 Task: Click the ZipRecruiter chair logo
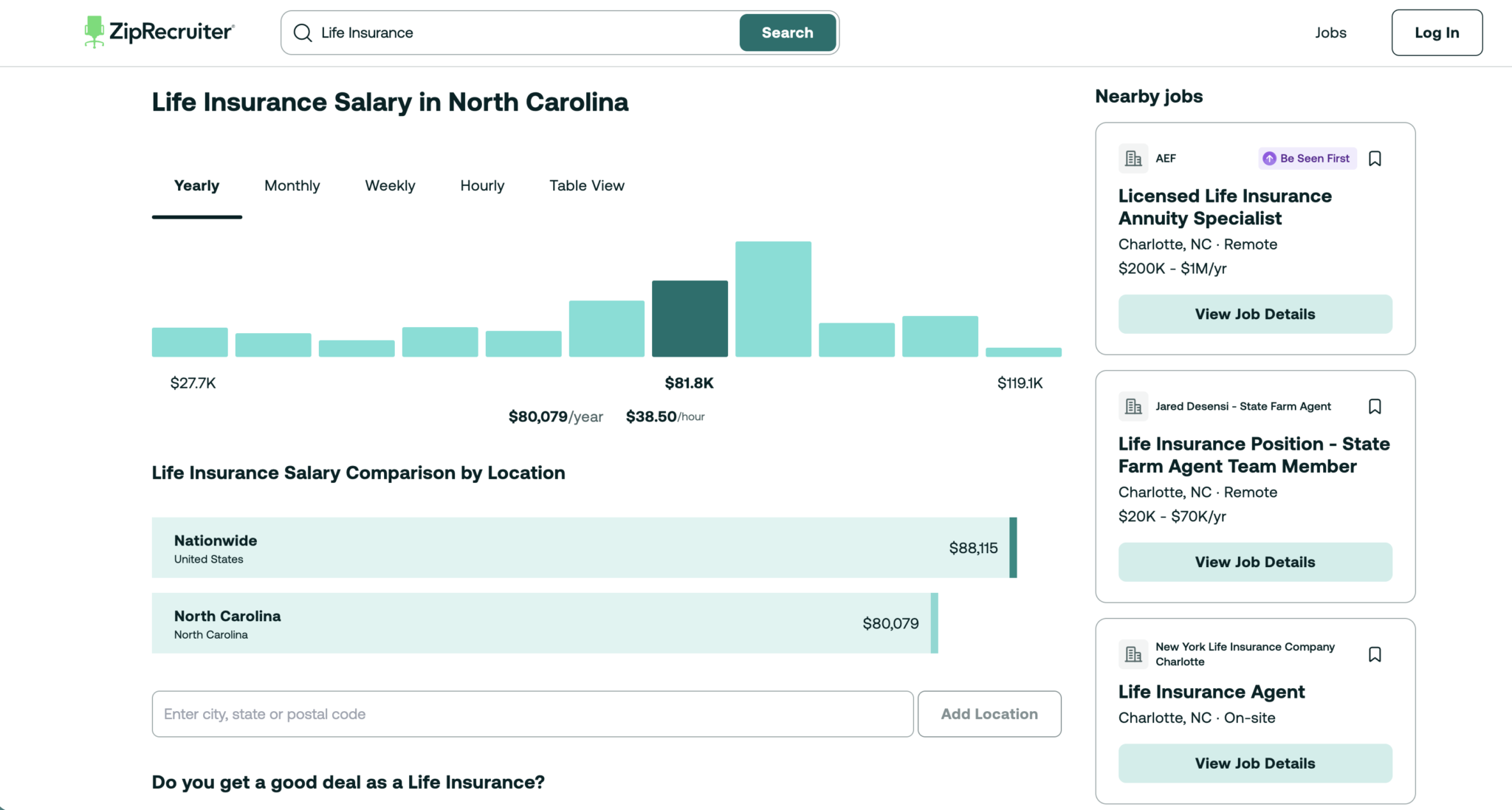tap(94, 32)
